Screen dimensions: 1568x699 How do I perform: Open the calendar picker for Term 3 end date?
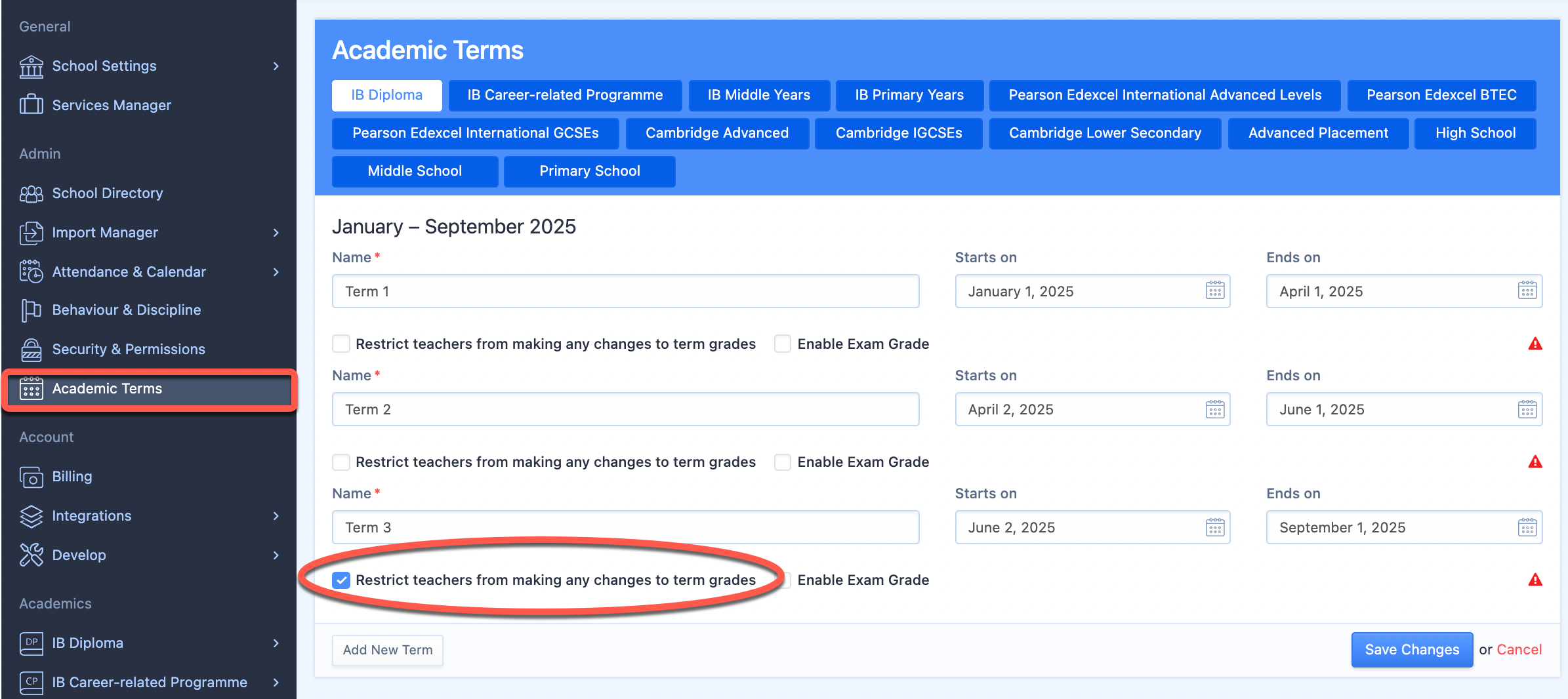(1527, 527)
